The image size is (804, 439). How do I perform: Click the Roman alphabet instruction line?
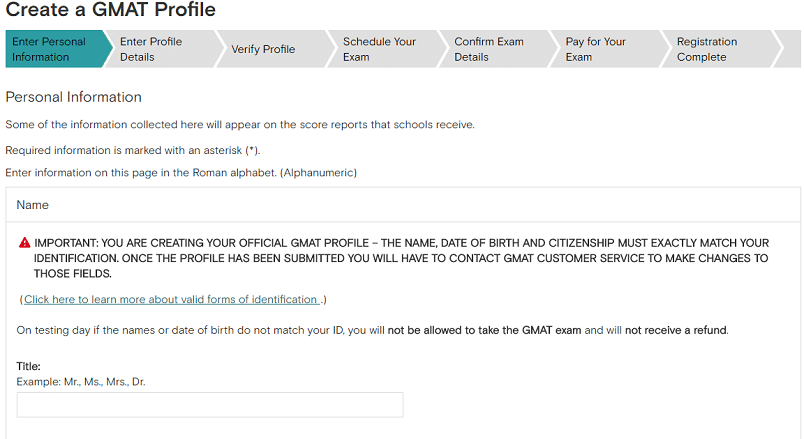[181, 173]
